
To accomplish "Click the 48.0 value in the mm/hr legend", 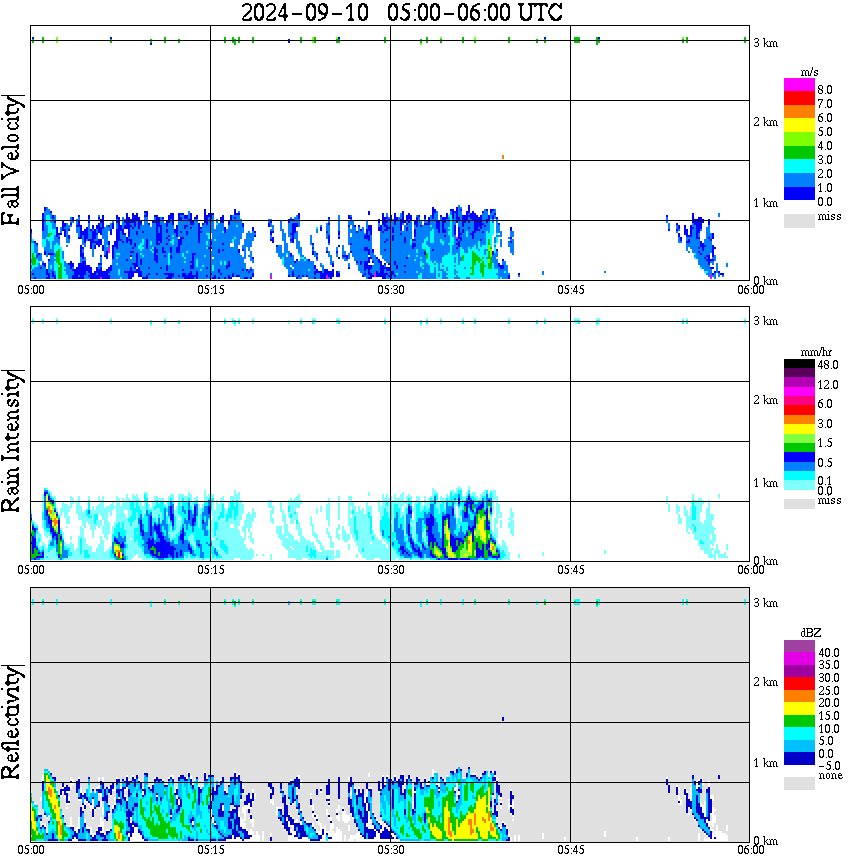I will click(828, 365).
